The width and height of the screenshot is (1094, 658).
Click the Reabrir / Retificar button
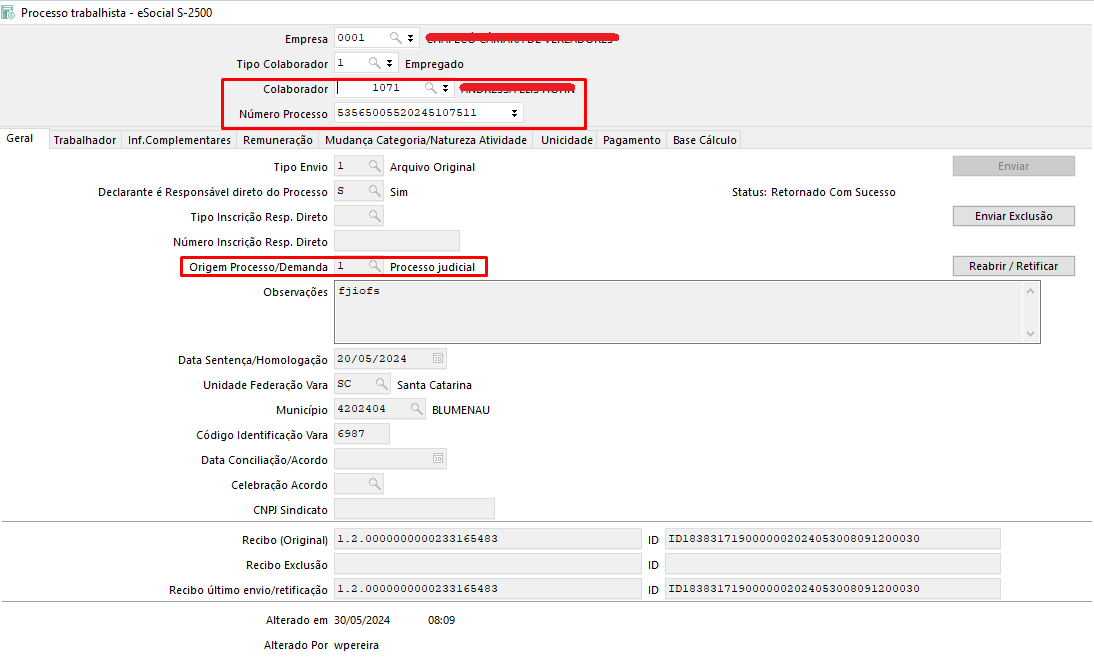click(x=1014, y=266)
